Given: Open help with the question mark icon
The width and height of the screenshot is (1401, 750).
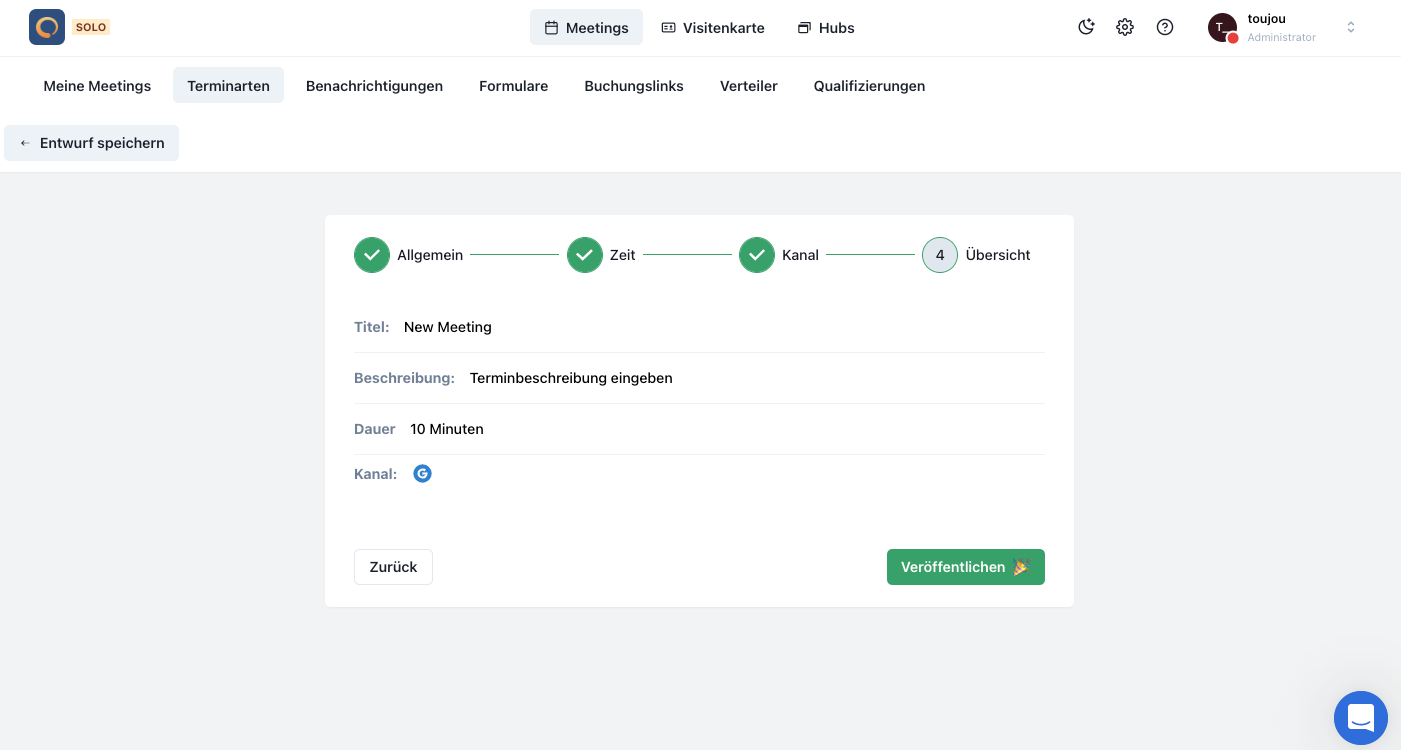Looking at the screenshot, I should pyautogui.click(x=1165, y=27).
